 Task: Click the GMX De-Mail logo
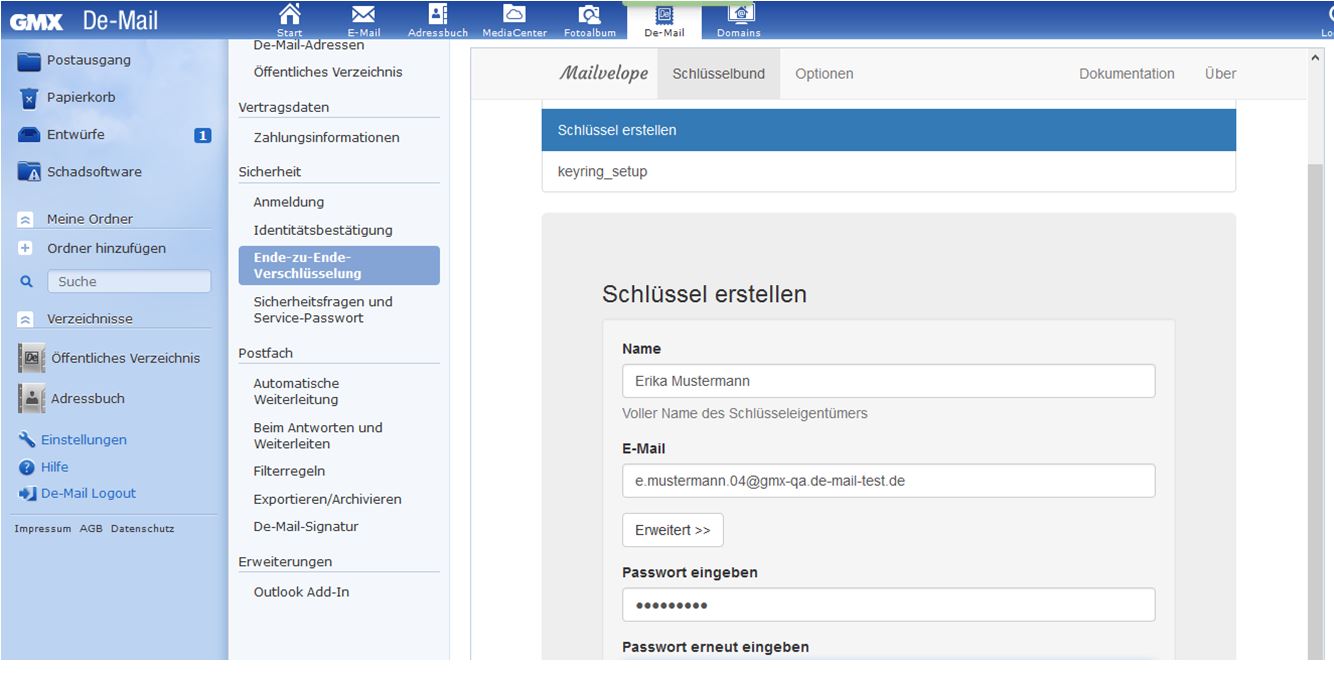click(x=84, y=20)
